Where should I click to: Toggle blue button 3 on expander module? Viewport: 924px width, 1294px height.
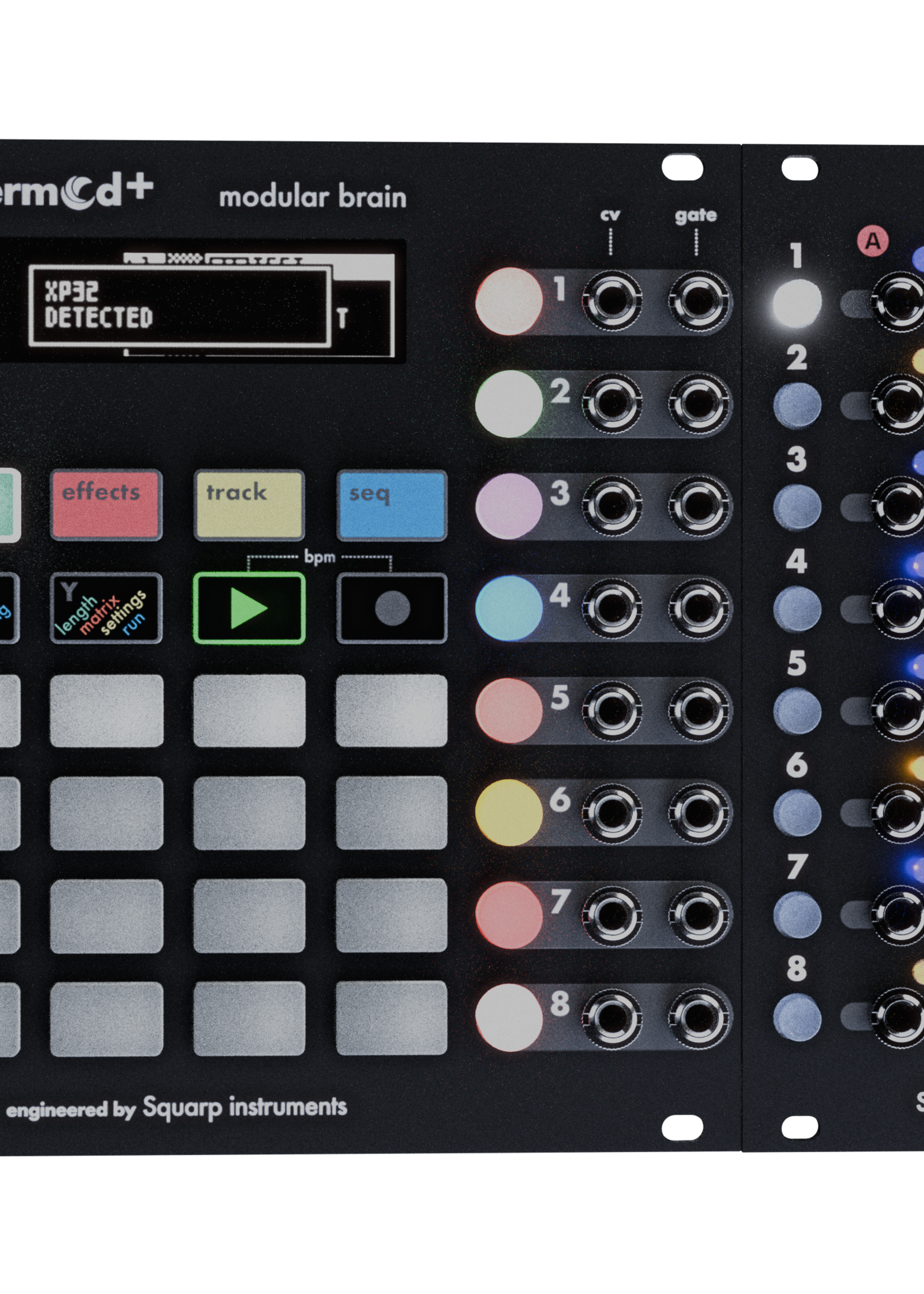[x=797, y=507]
